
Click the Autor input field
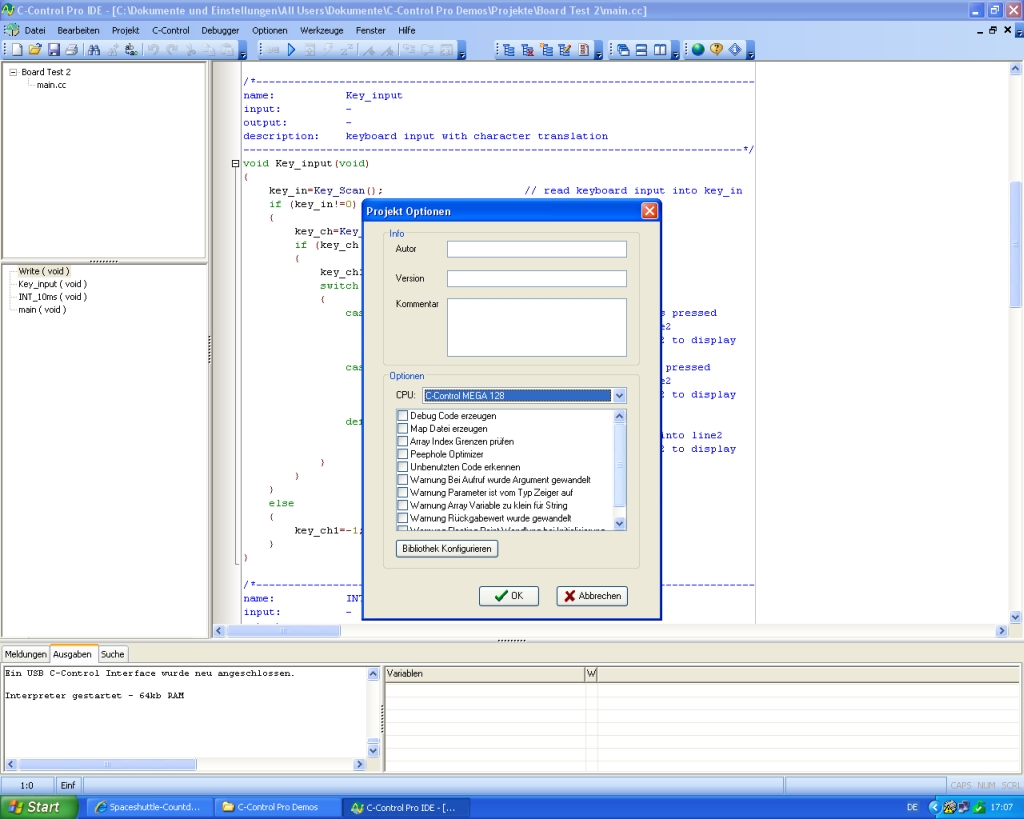click(x=537, y=249)
